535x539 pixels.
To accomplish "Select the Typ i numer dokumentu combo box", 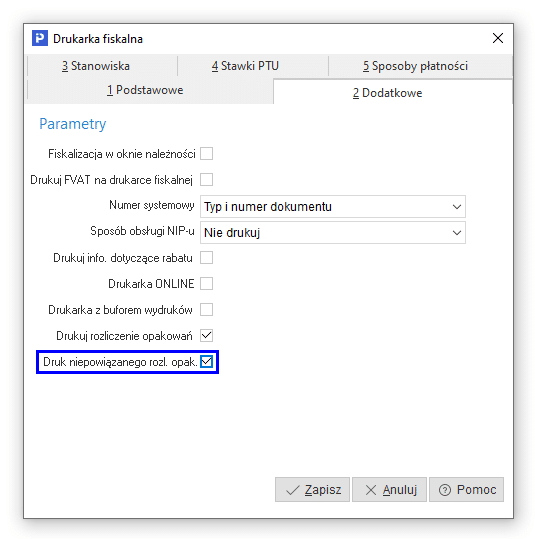I will (x=333, y=207).
